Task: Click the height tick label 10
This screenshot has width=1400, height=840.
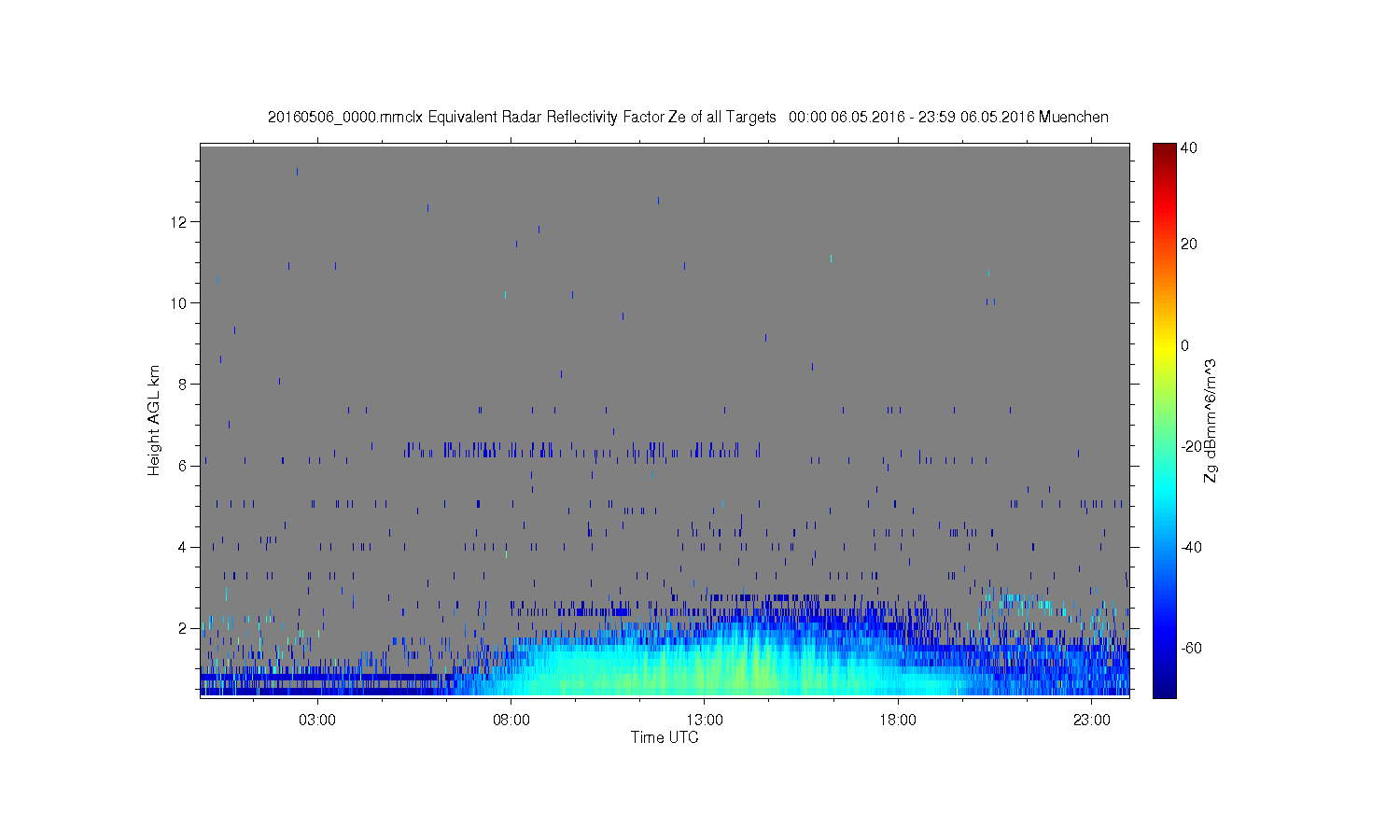Action: (180, 303)
